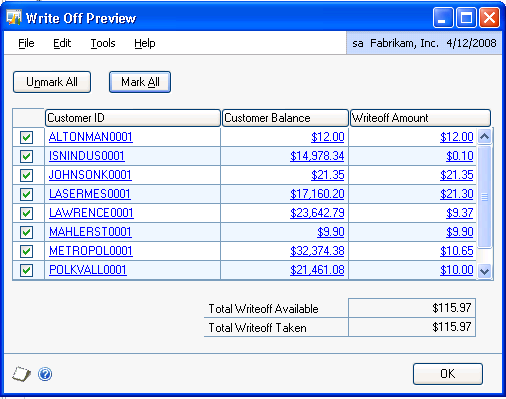Open the Edit menu

click(x=62, y=43)
